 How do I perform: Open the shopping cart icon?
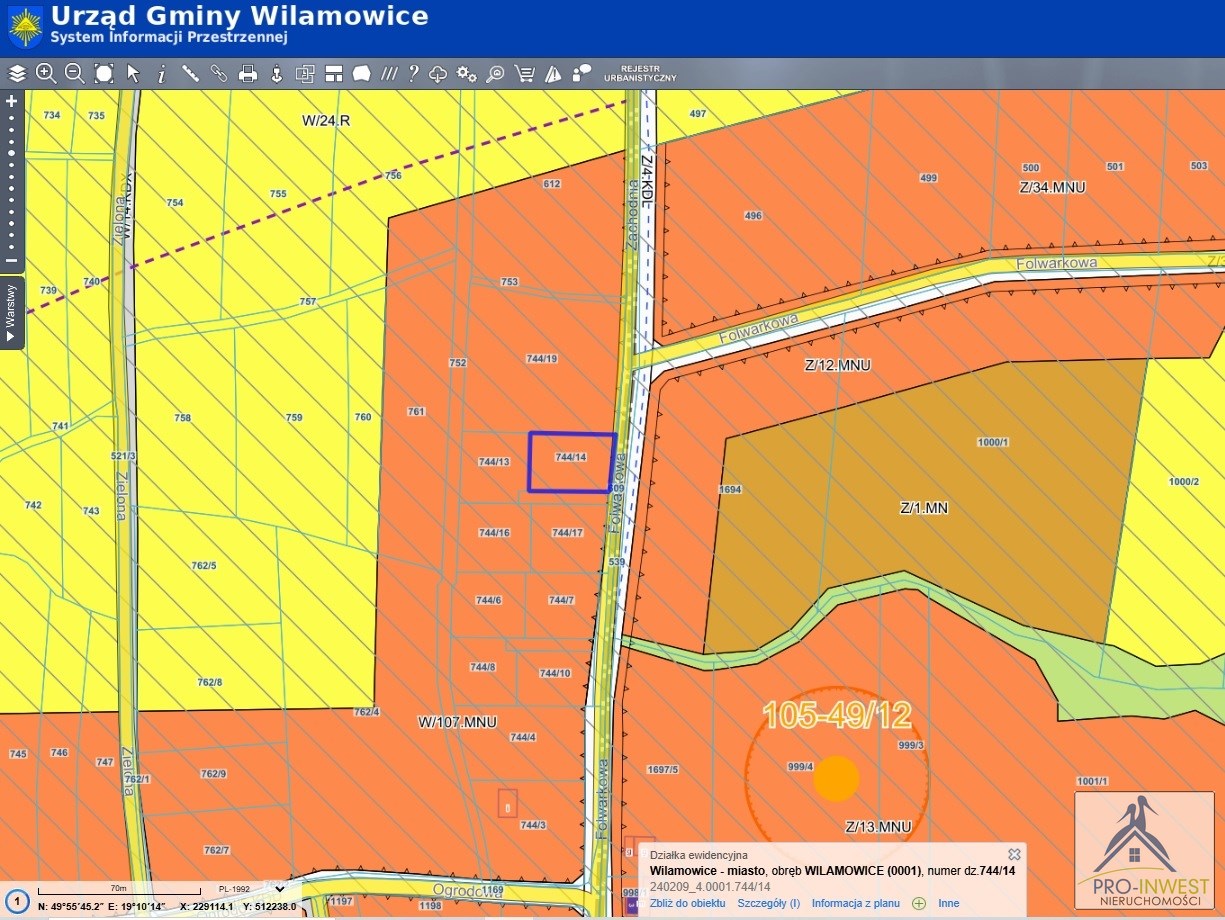[x=524, y=73]
